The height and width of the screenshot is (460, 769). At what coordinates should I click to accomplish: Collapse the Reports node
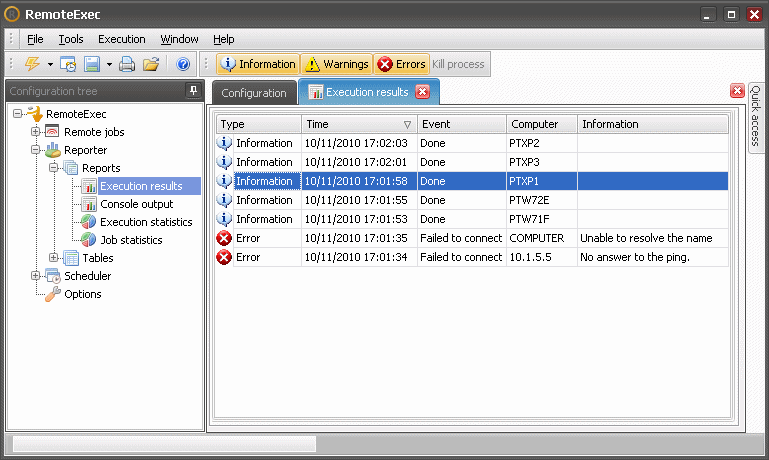[53, 168]
